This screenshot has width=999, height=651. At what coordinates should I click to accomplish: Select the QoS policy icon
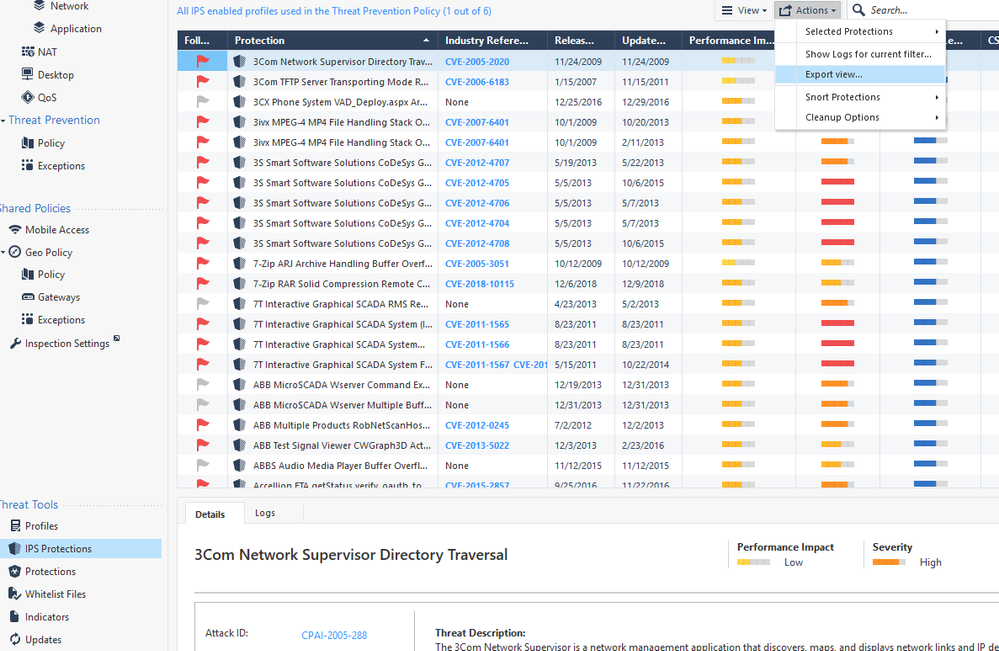29,97
